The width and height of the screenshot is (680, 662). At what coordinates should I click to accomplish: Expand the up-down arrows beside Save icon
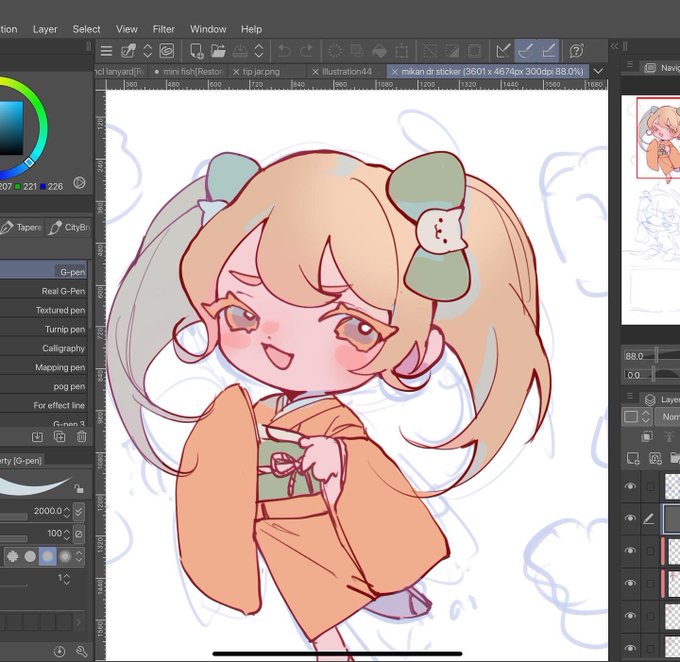point(259,51)
